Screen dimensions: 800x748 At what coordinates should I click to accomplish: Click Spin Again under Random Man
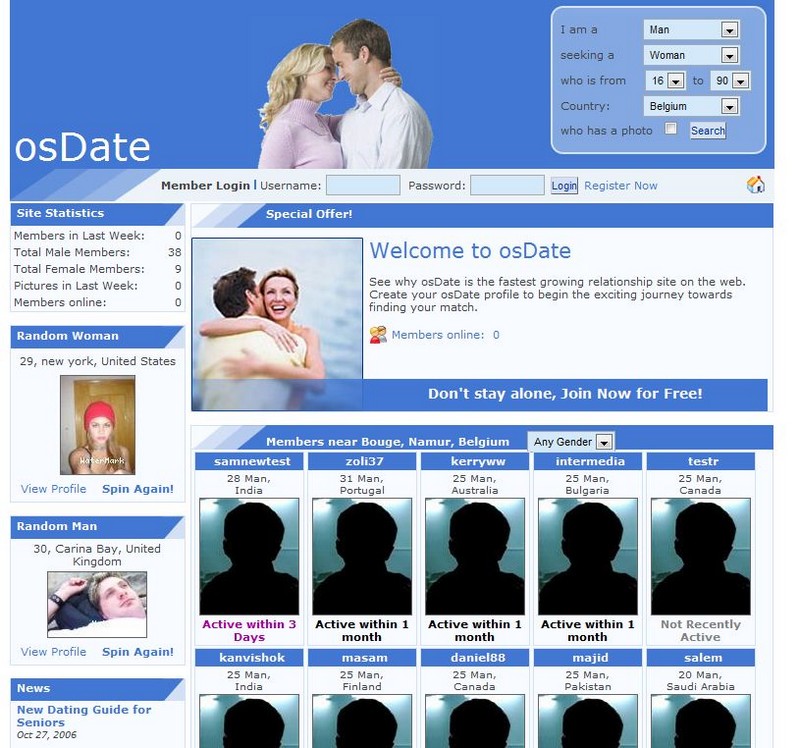(x=138, y=652)
